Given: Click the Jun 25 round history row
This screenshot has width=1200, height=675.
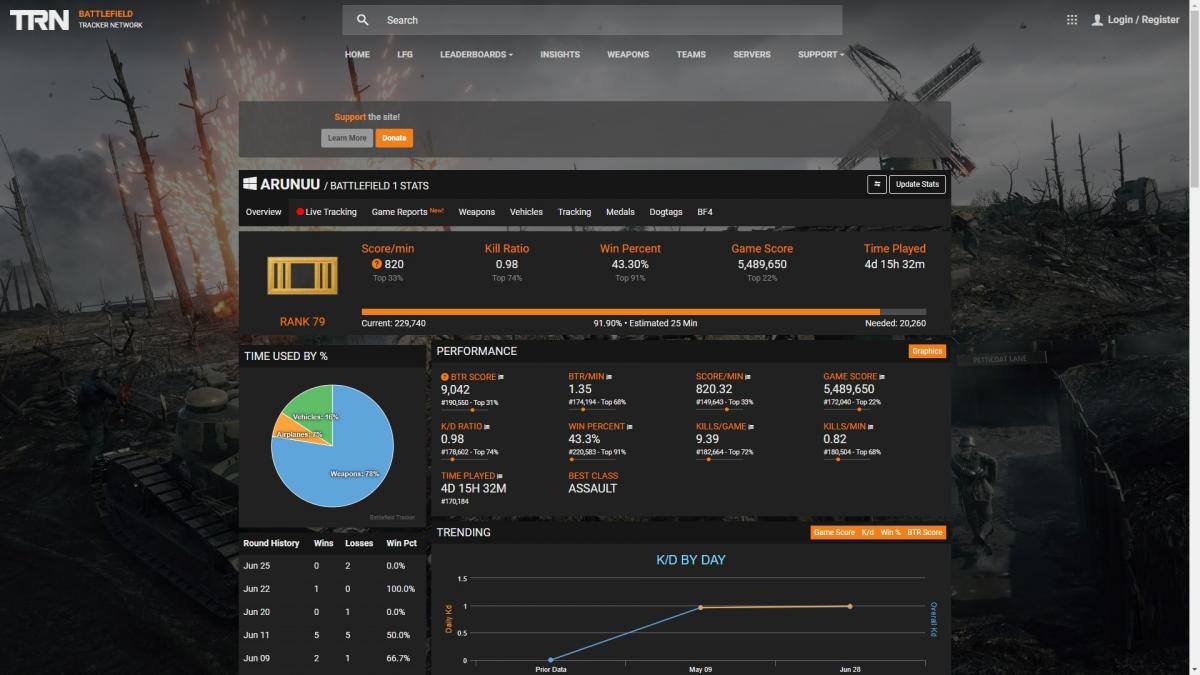Looking at the screenshot, I should (x=332, y=565).
